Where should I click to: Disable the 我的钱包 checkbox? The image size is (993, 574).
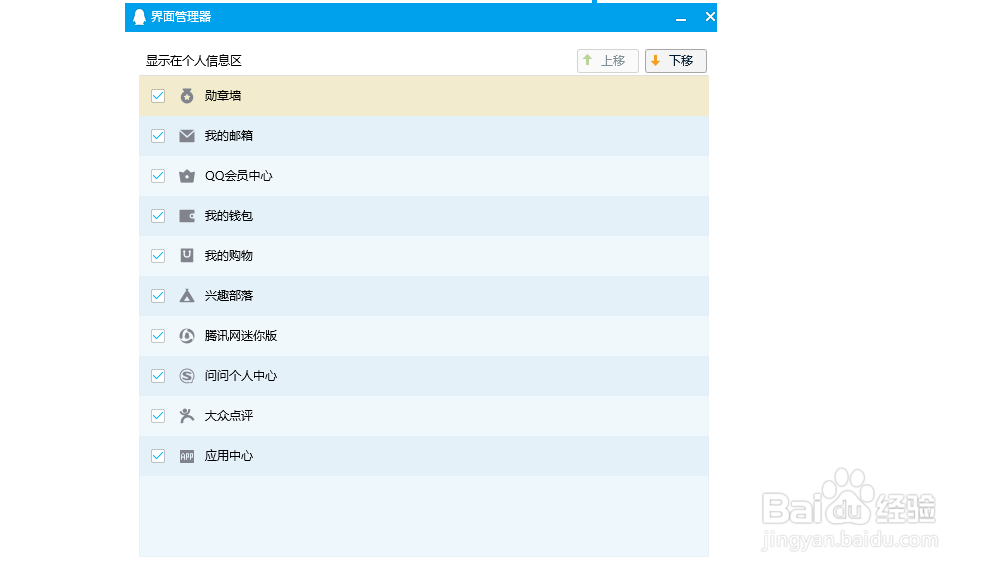(x=158, y=216)
